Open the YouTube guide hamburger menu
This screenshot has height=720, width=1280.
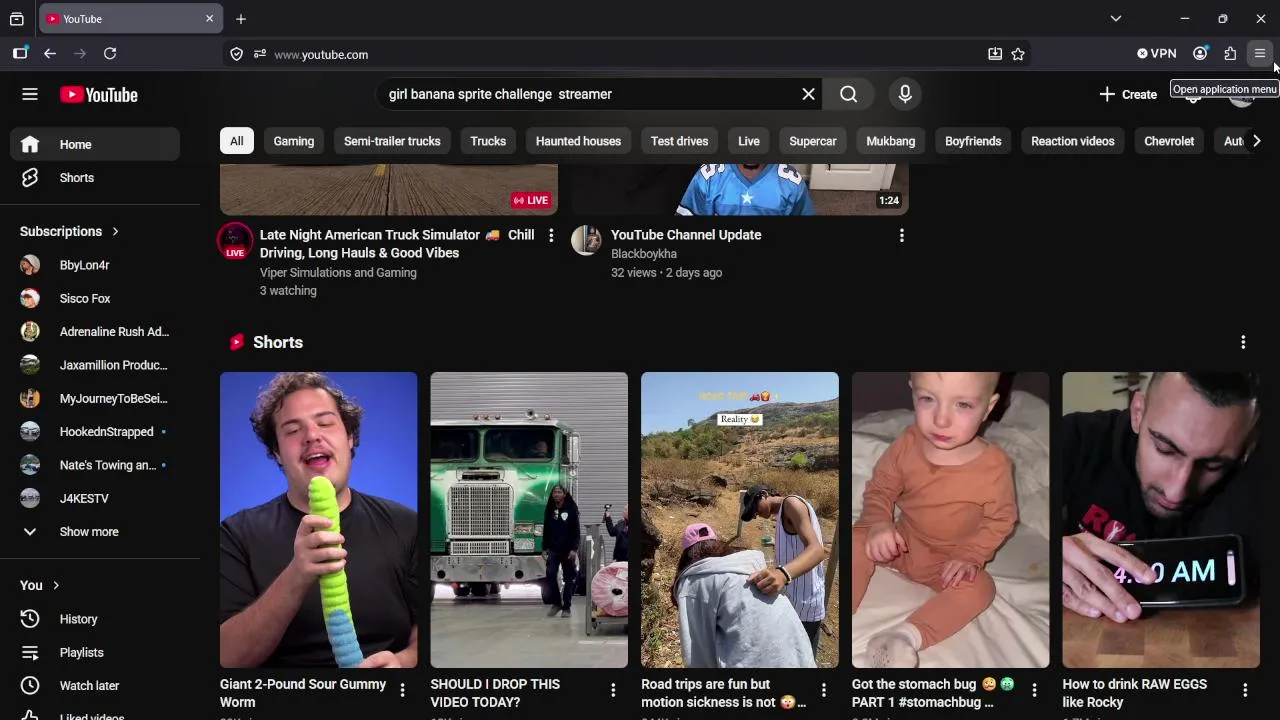point(30,94)
